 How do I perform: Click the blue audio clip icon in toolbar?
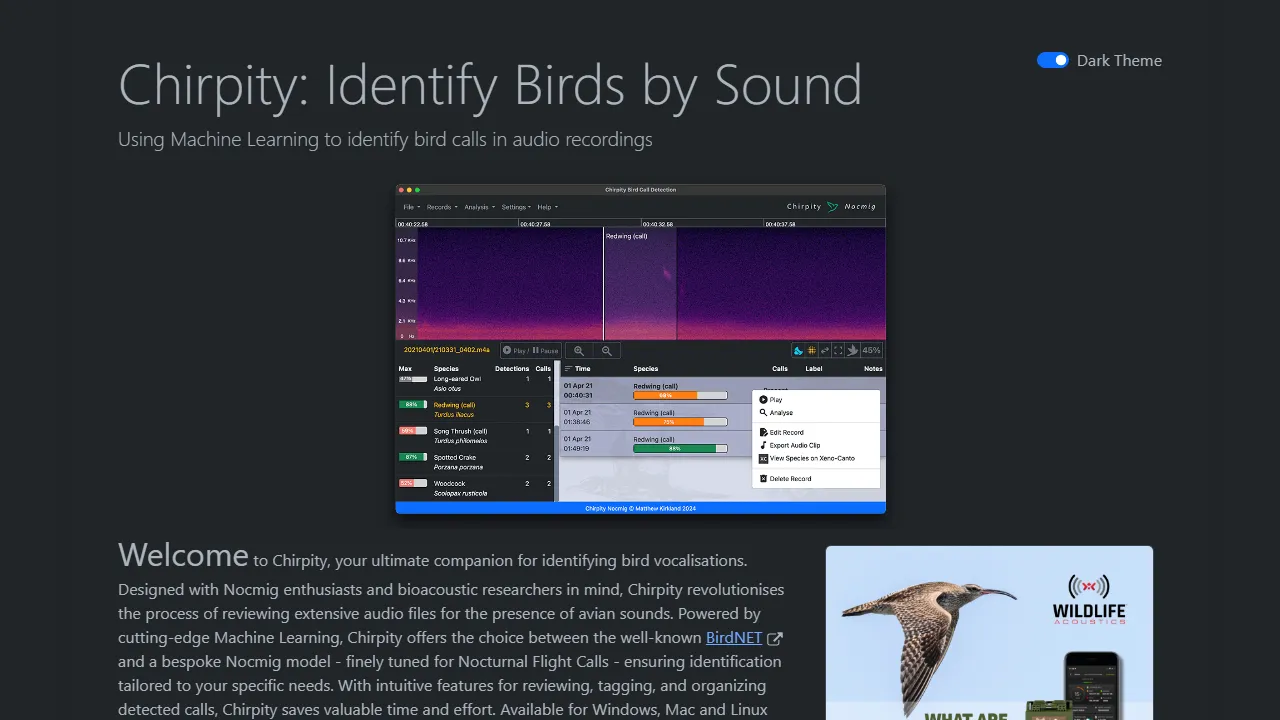[x=797, y=350]
